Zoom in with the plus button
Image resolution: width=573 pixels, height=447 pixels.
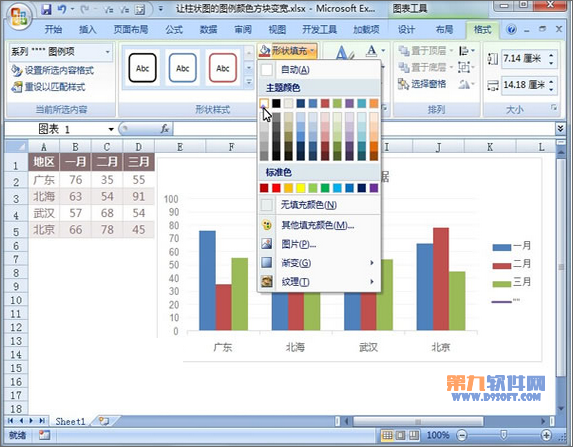click(546, 435)
